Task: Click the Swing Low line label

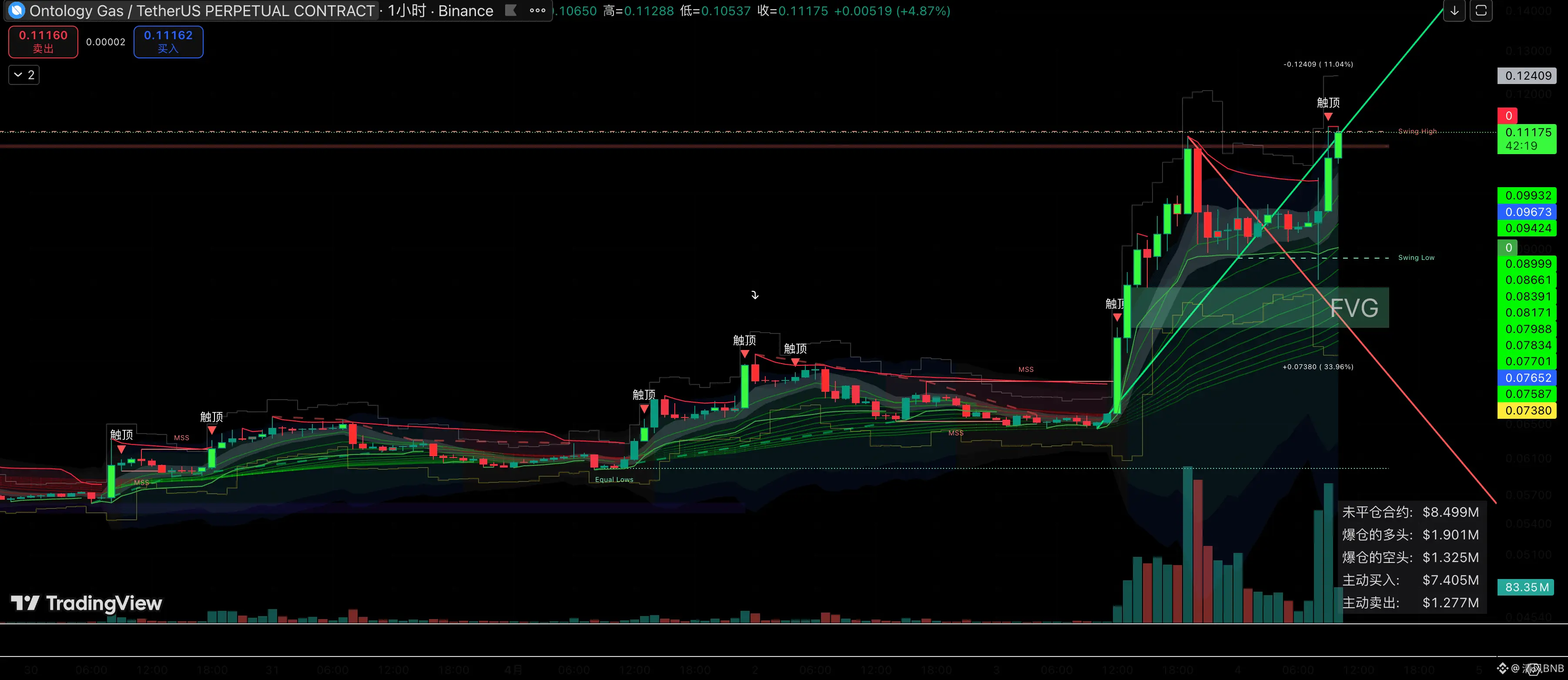Action: click(x=1416, y=258)
